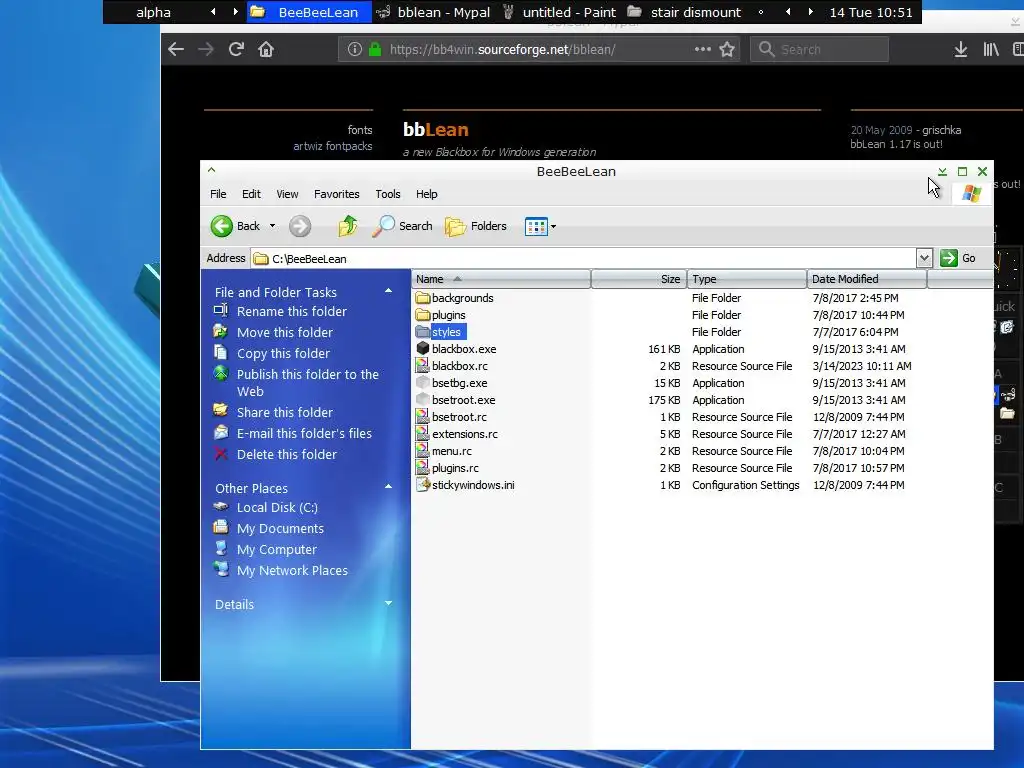Click the clock showing 14 Tue 10:51

point(871,12)
